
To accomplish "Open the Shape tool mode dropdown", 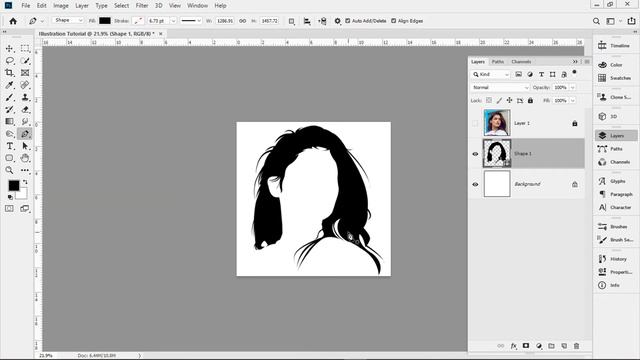I will (68, 20).
